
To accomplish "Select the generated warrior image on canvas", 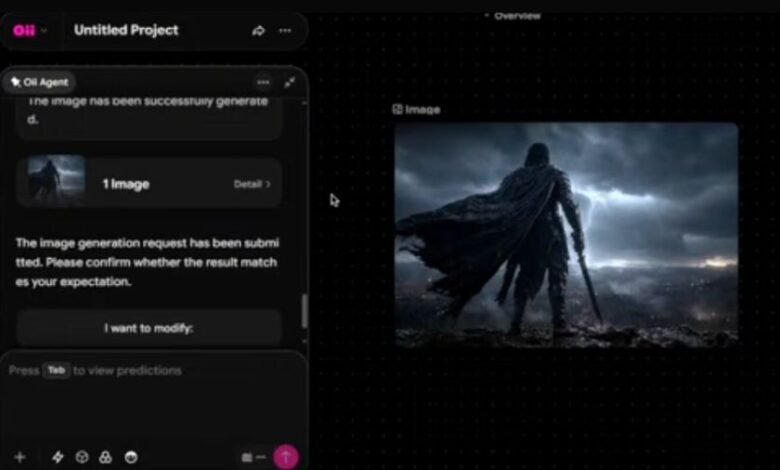I will 566,234.
